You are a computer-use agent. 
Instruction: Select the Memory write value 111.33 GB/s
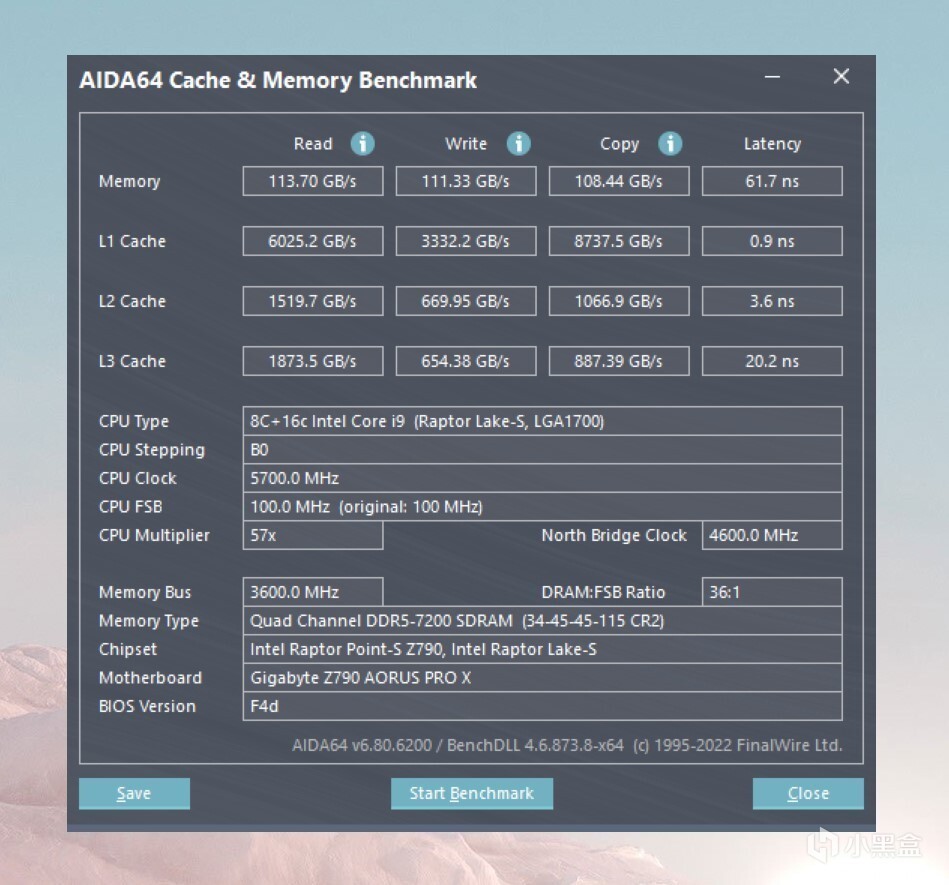[x=466, y=181]
